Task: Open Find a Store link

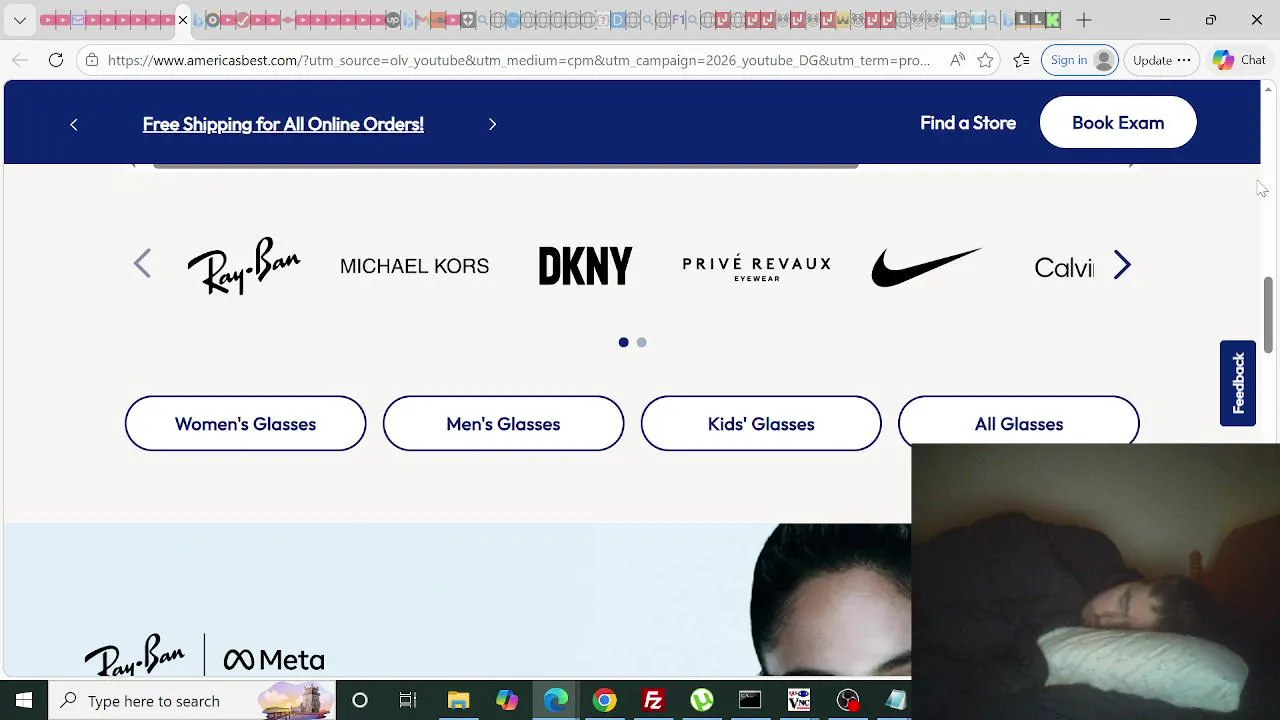Action: pyautogui.click(x=968, y=123)
